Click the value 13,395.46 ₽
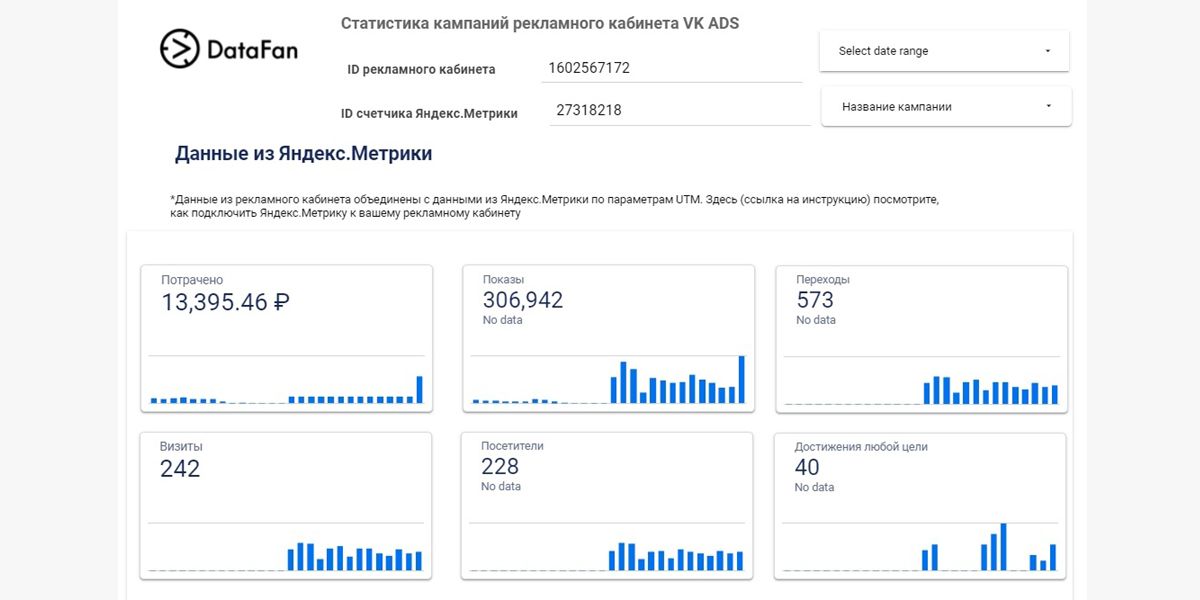The image size is (1200, 600). click(x=226, y=302)
